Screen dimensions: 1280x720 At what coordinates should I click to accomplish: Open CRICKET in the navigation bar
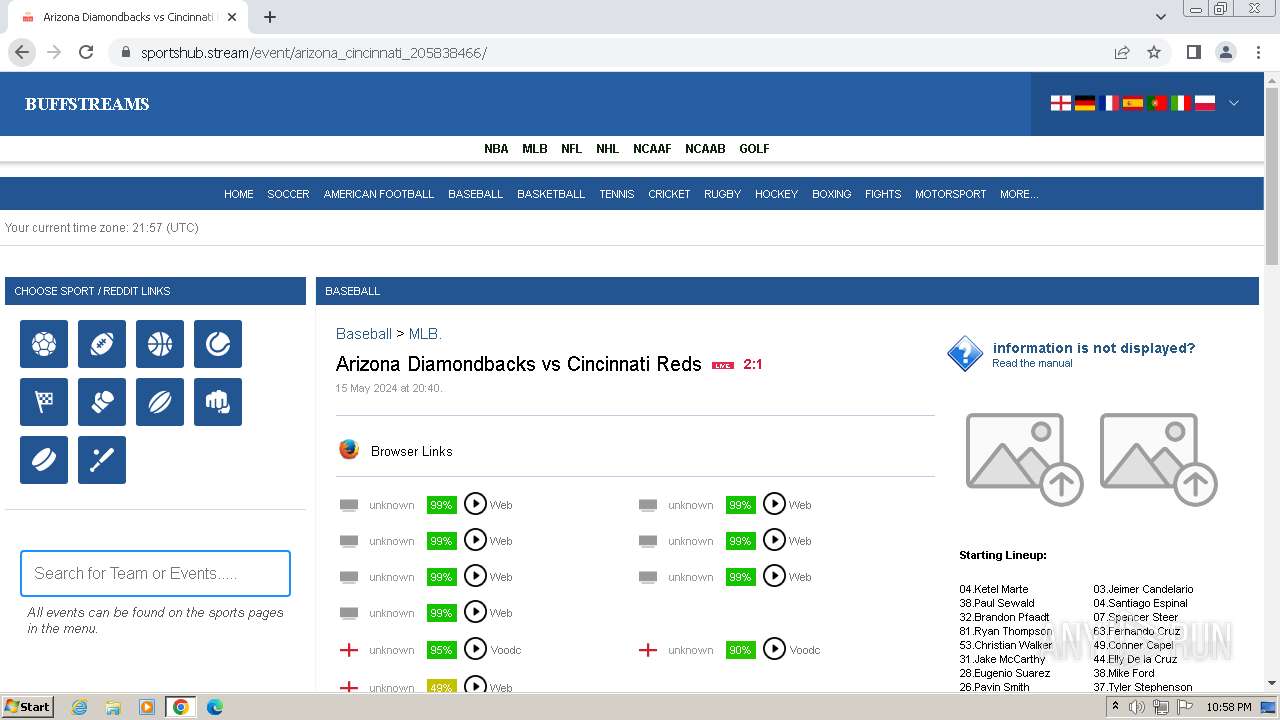pyautogui.click(x=669, y=194)
